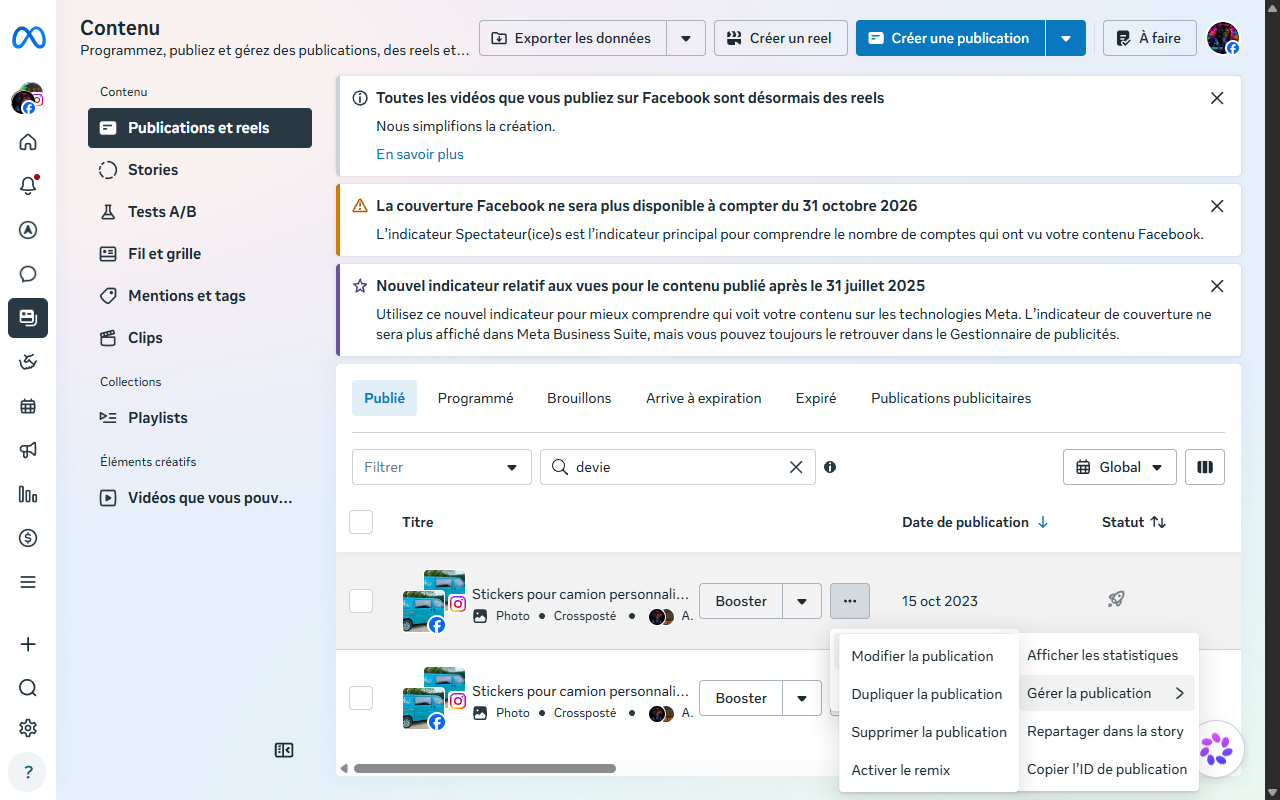Click the Créer un reel button
1280x800 pixels.
pos(781,38)
